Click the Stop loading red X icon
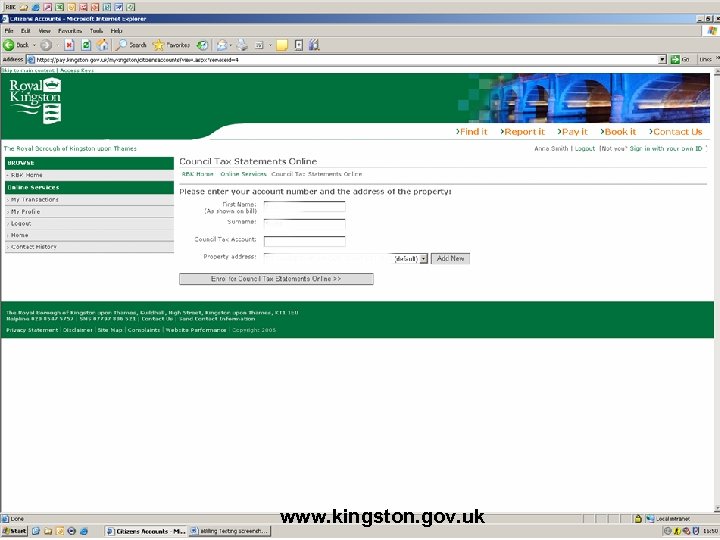Image resolution: width=720 pixels, height=540 pixels. pos(69,45)
